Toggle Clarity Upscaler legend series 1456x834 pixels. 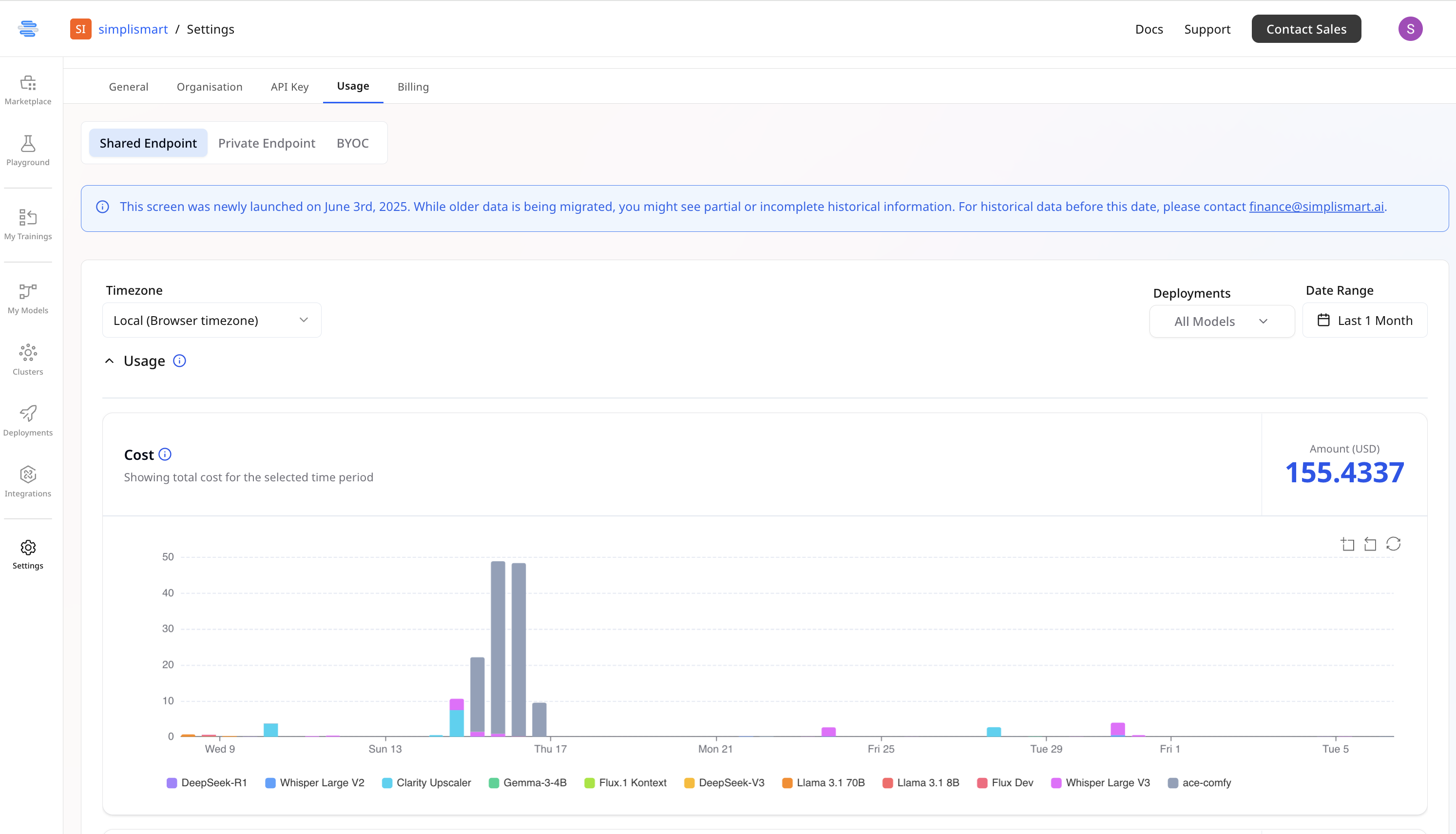click(427, 783)
